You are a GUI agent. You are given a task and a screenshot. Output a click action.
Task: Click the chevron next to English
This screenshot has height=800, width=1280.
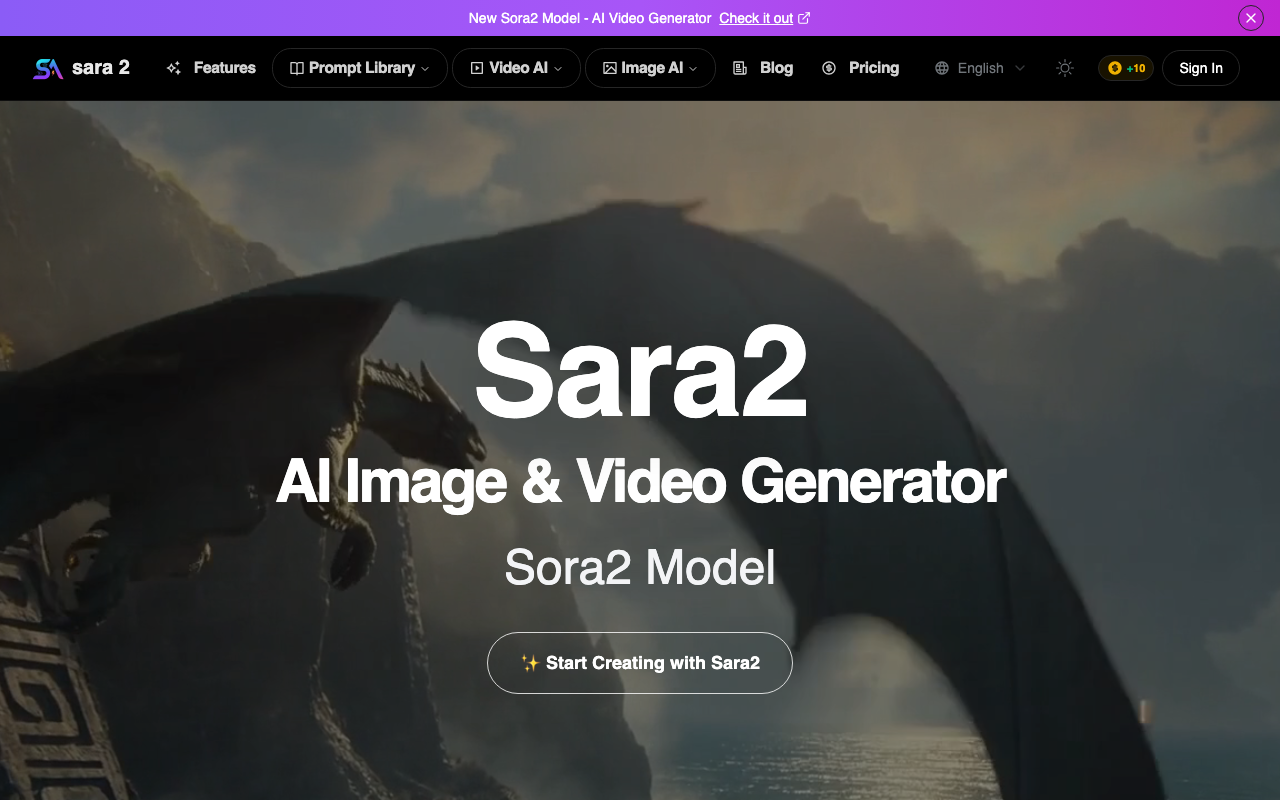1020,68
